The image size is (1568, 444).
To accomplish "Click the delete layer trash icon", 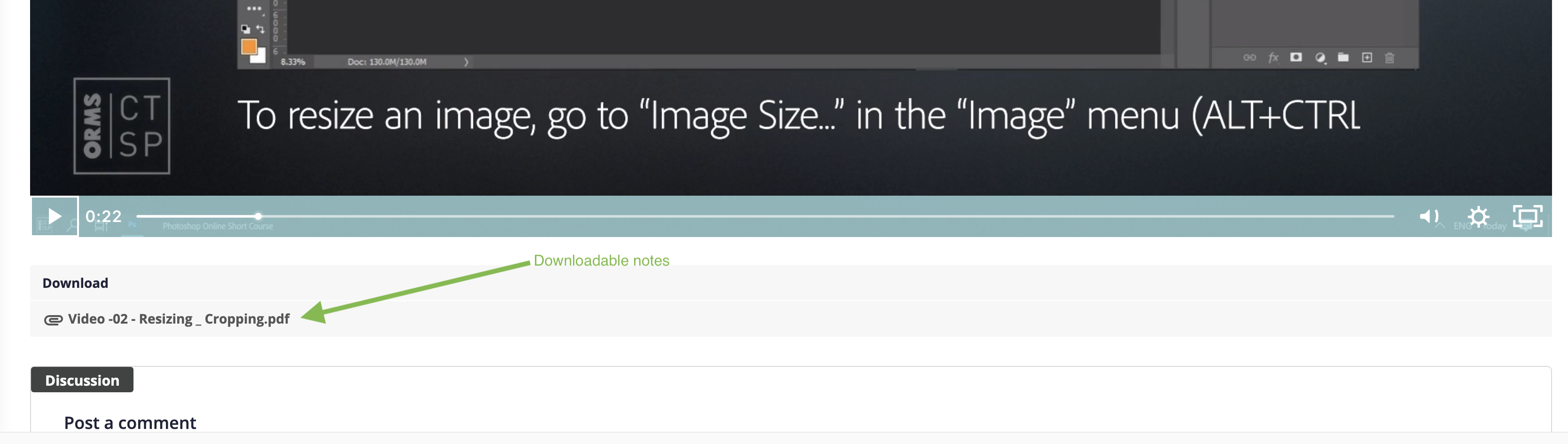I will point(1390,58).
